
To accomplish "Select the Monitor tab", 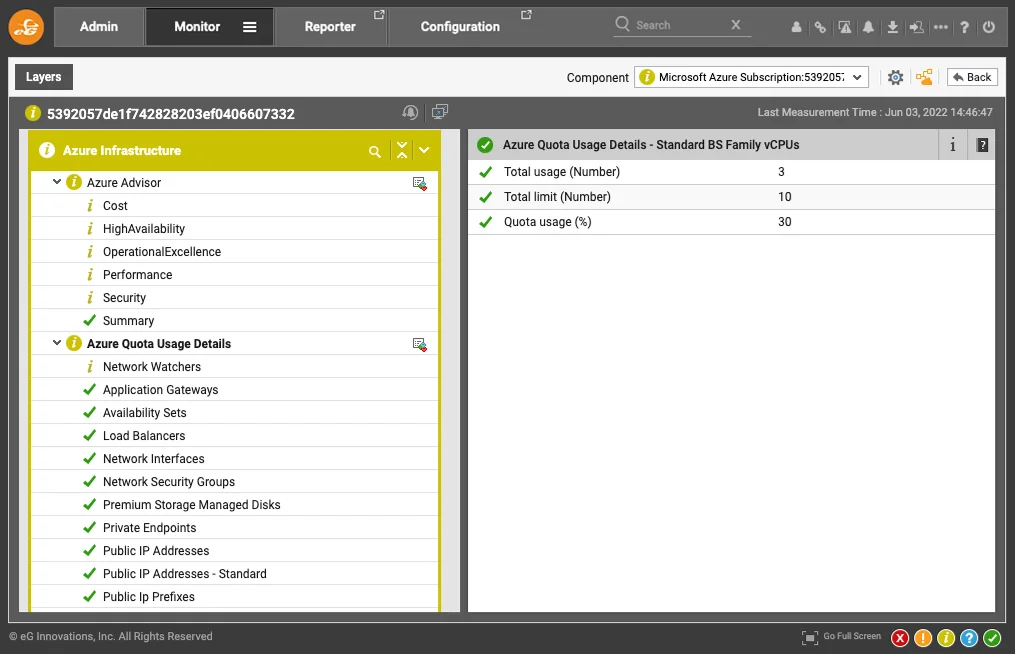I will point(197,27).
